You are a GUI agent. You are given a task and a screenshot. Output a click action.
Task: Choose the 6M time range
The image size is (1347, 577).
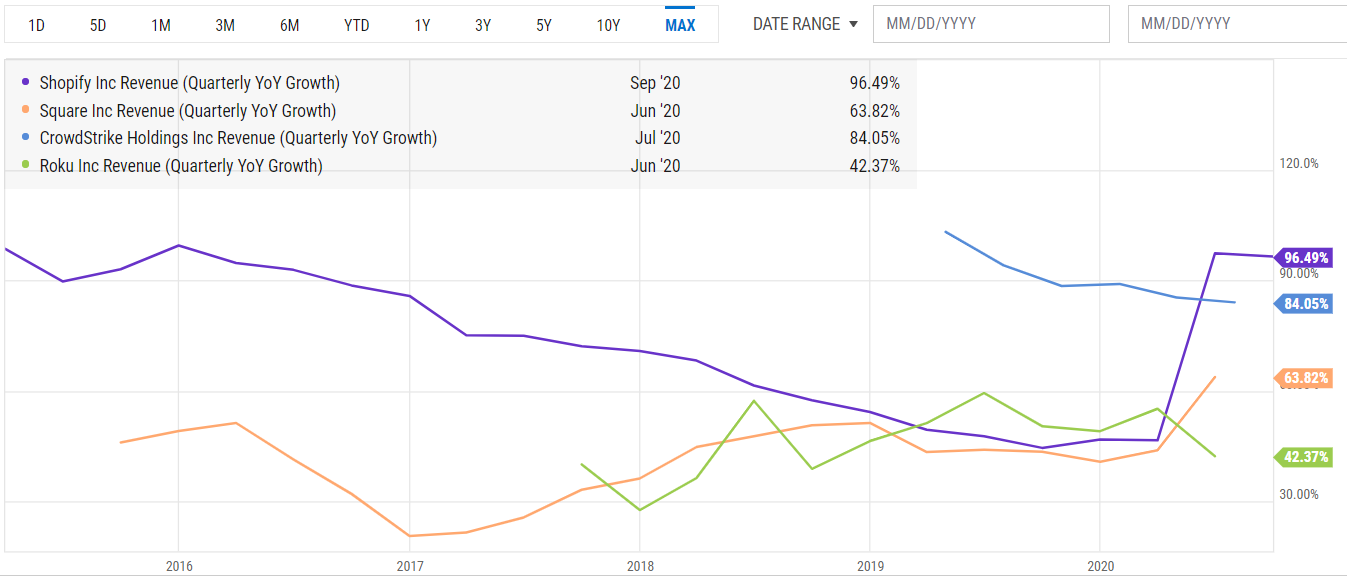pyautogui.click(x=289, y=25)
